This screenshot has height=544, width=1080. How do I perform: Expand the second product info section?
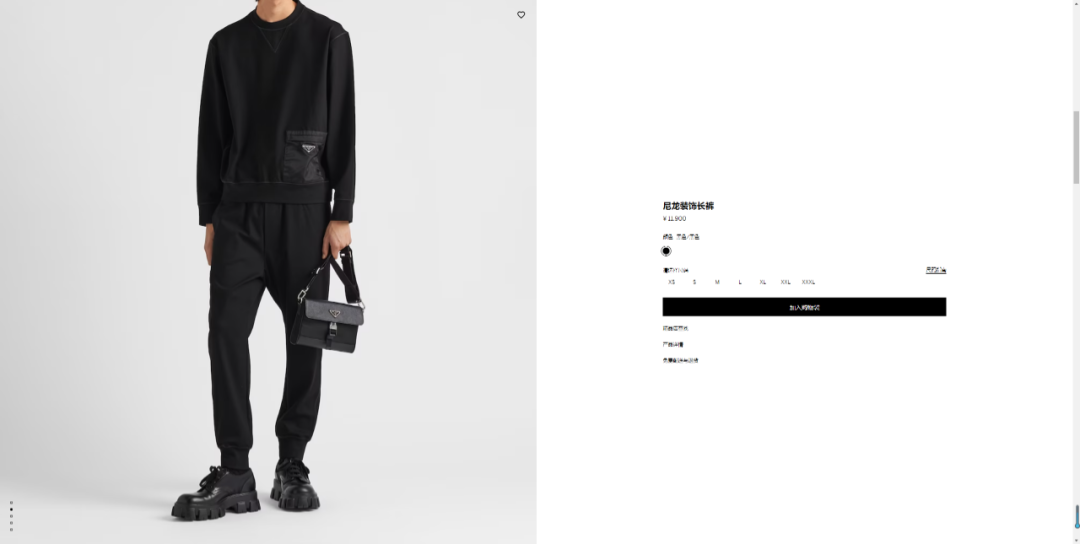pos(673,344)
